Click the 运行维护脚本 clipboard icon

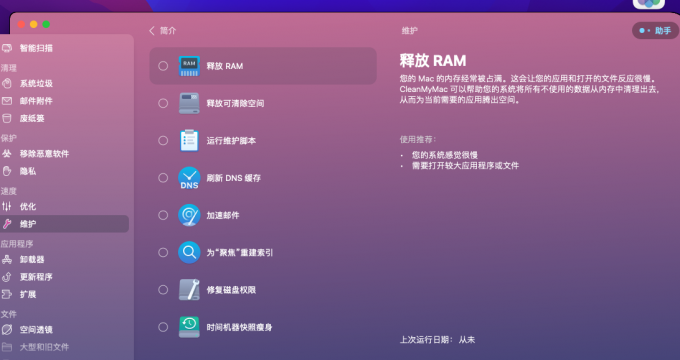[189, 141]
